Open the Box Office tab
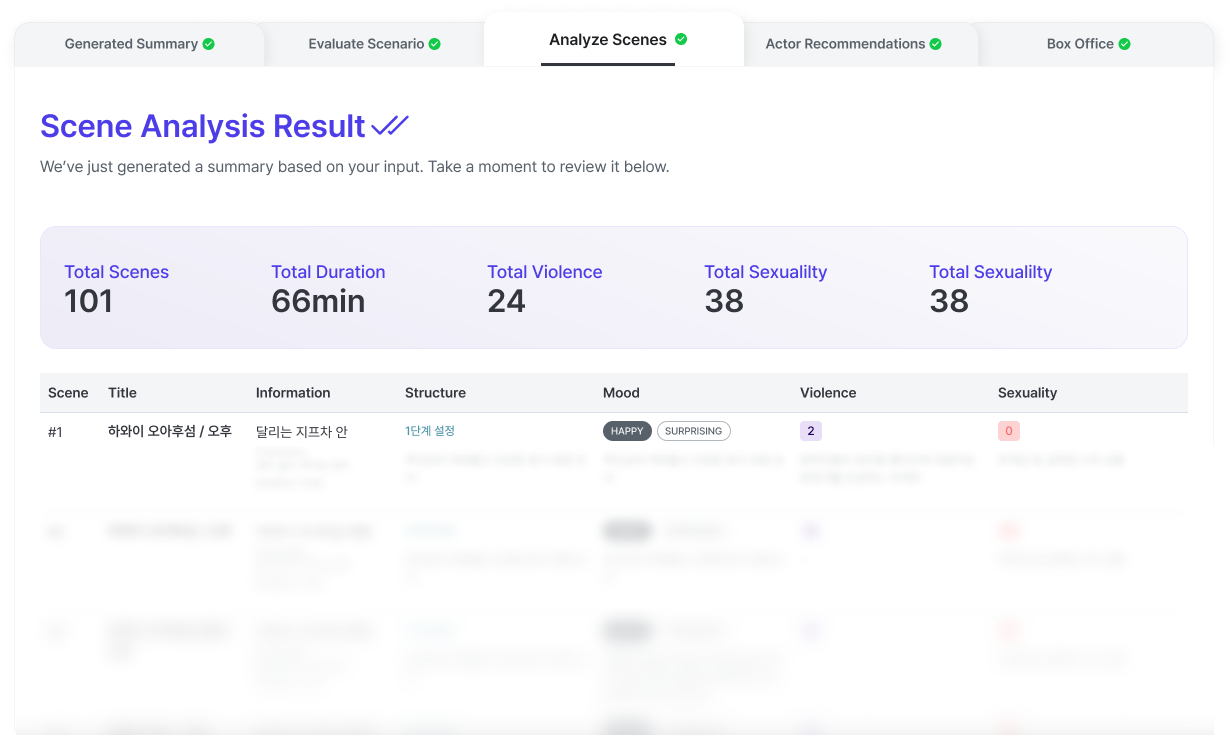This screenshot has height=735, width=1232. point(1088,44)
